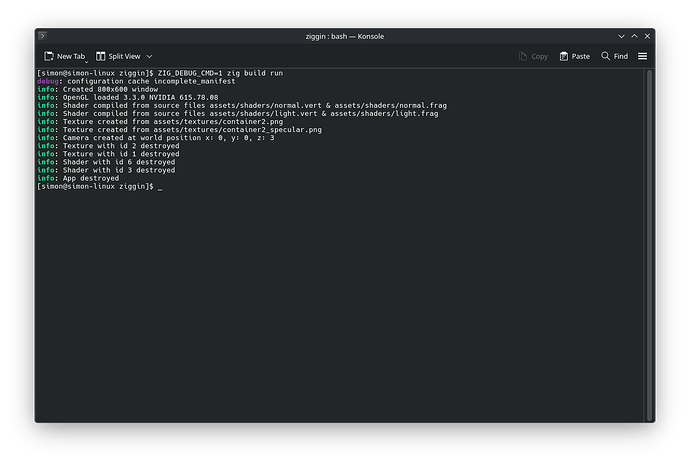The image size is (690, 464).
Task: Click the window title 'ziggin : bash — Konsole'
Action: pos(345,36)
